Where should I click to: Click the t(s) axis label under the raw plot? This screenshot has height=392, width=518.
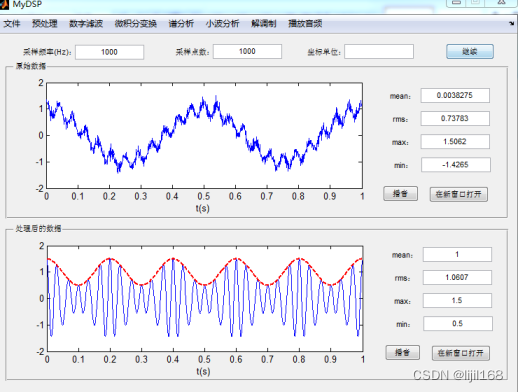point(202,208)
